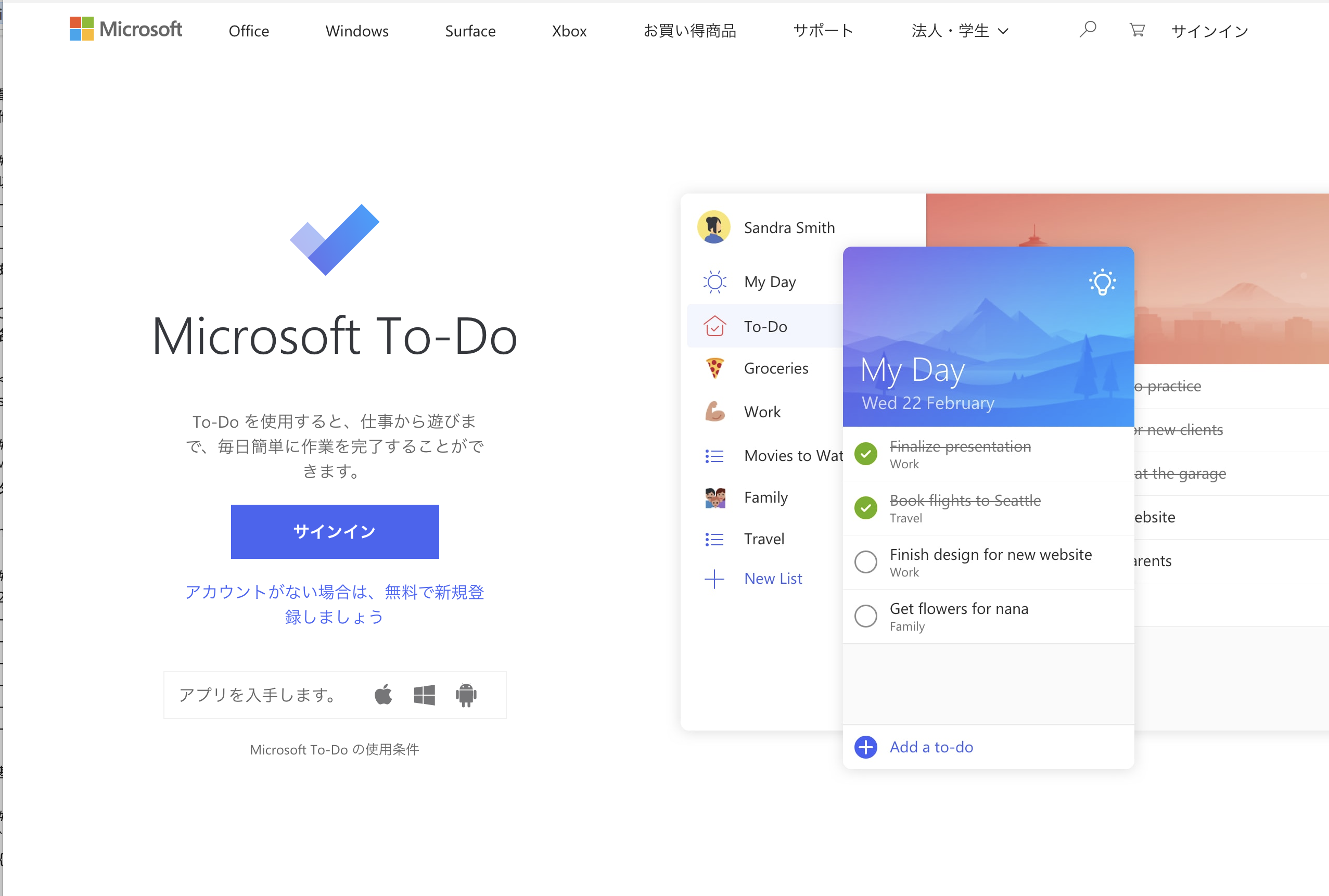Select the My Day sidebar label
This screenshot has width=1329, height=896.
[770, 281]
